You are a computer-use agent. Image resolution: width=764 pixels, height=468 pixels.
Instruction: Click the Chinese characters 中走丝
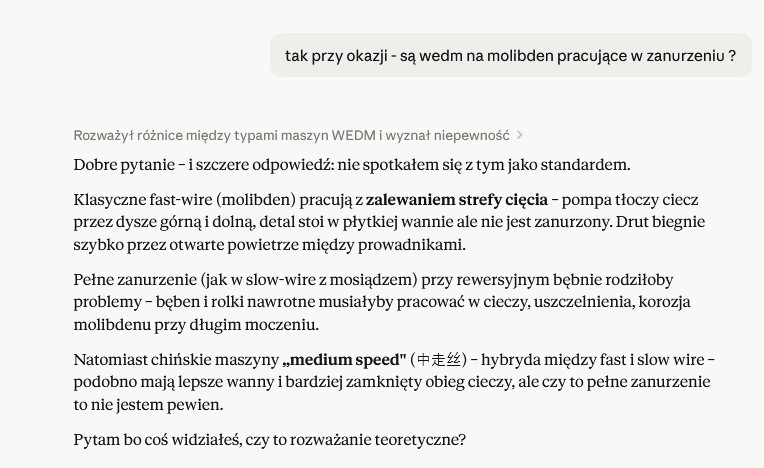coord(439,360)
